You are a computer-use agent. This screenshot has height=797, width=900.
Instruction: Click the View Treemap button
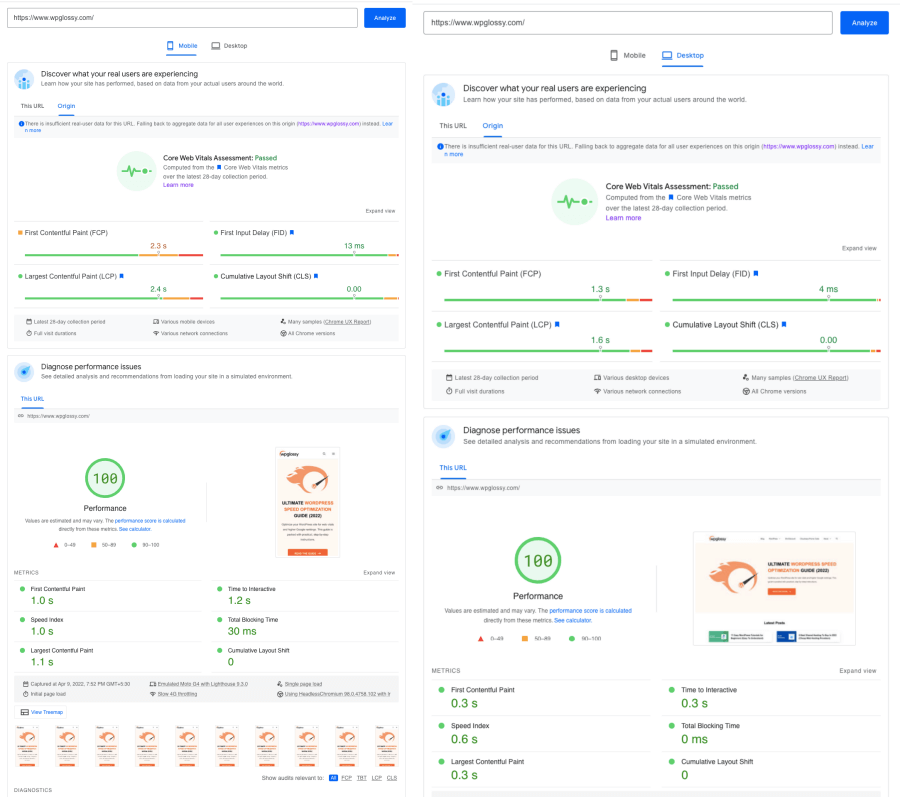(x=41, y=712)
